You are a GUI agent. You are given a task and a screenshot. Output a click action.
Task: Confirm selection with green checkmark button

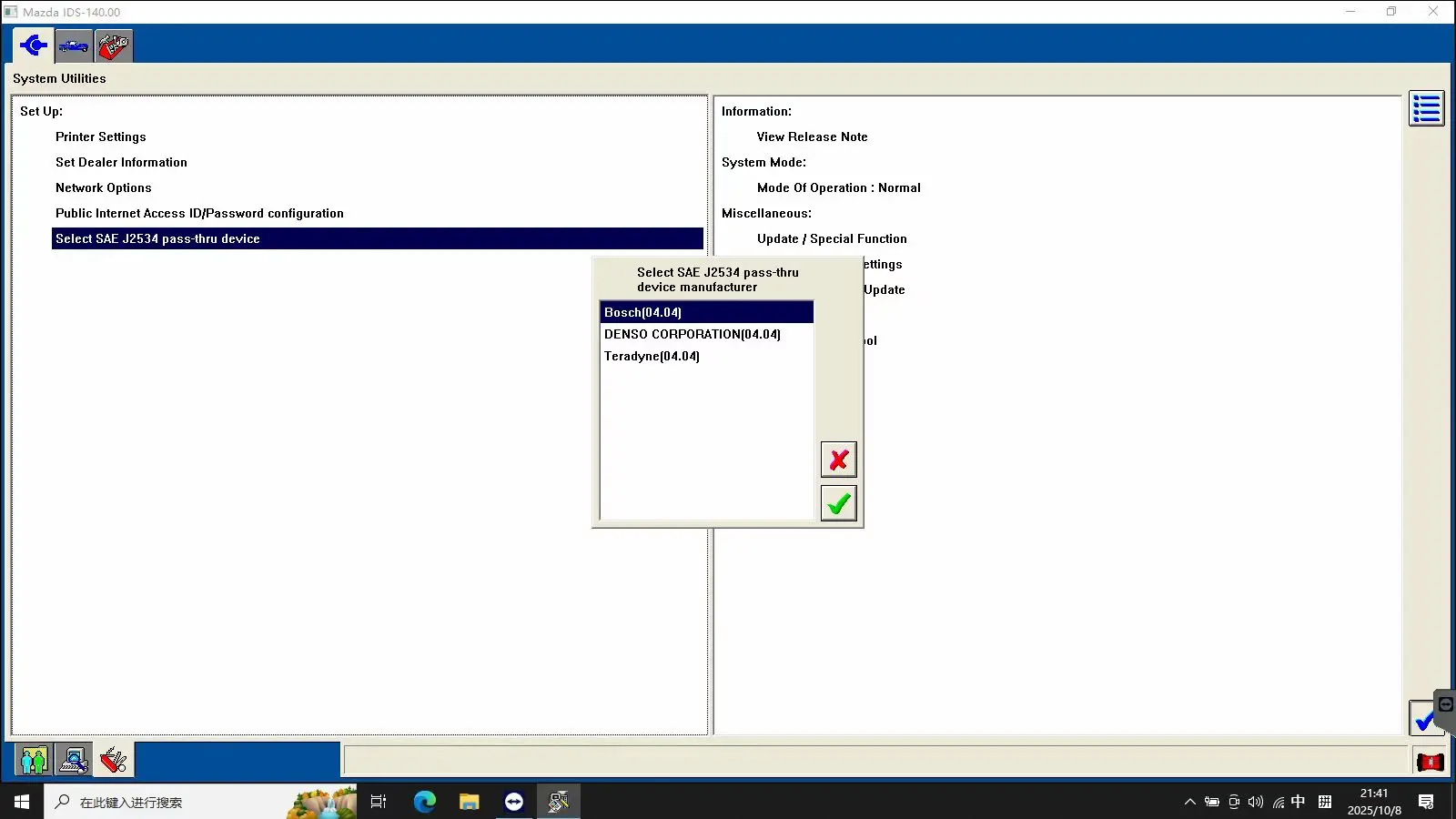click(838, 503)
